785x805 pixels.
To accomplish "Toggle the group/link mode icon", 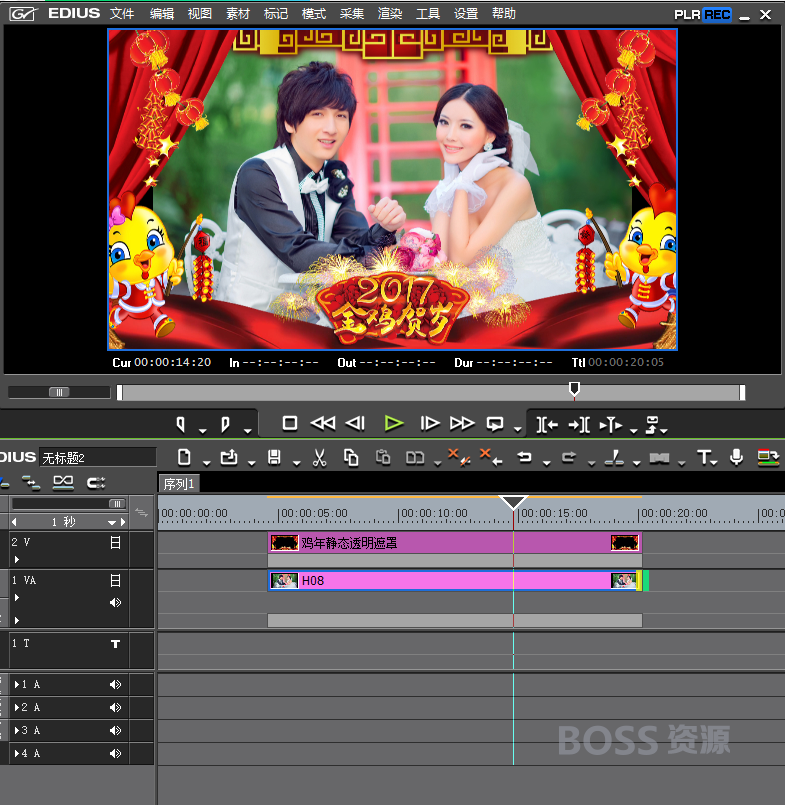I will click(x=63, y=483).
